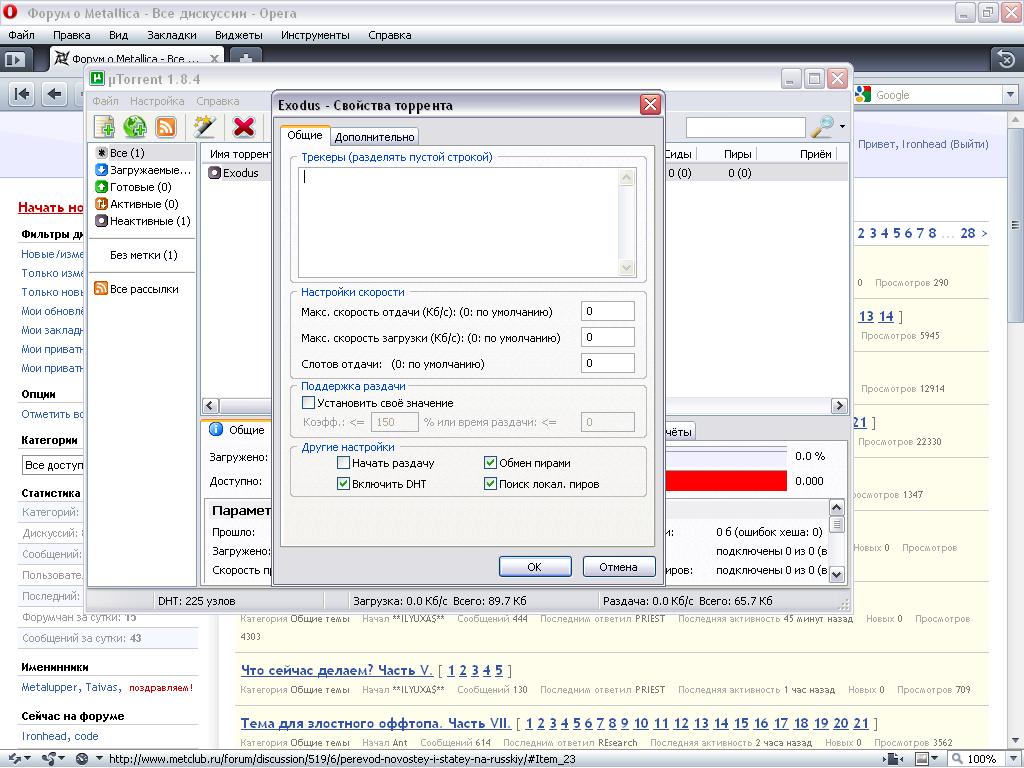Switch to the 'Дополнительно' tab
1024x768 pixels.
pyautogui.click(x=374, y=137)
